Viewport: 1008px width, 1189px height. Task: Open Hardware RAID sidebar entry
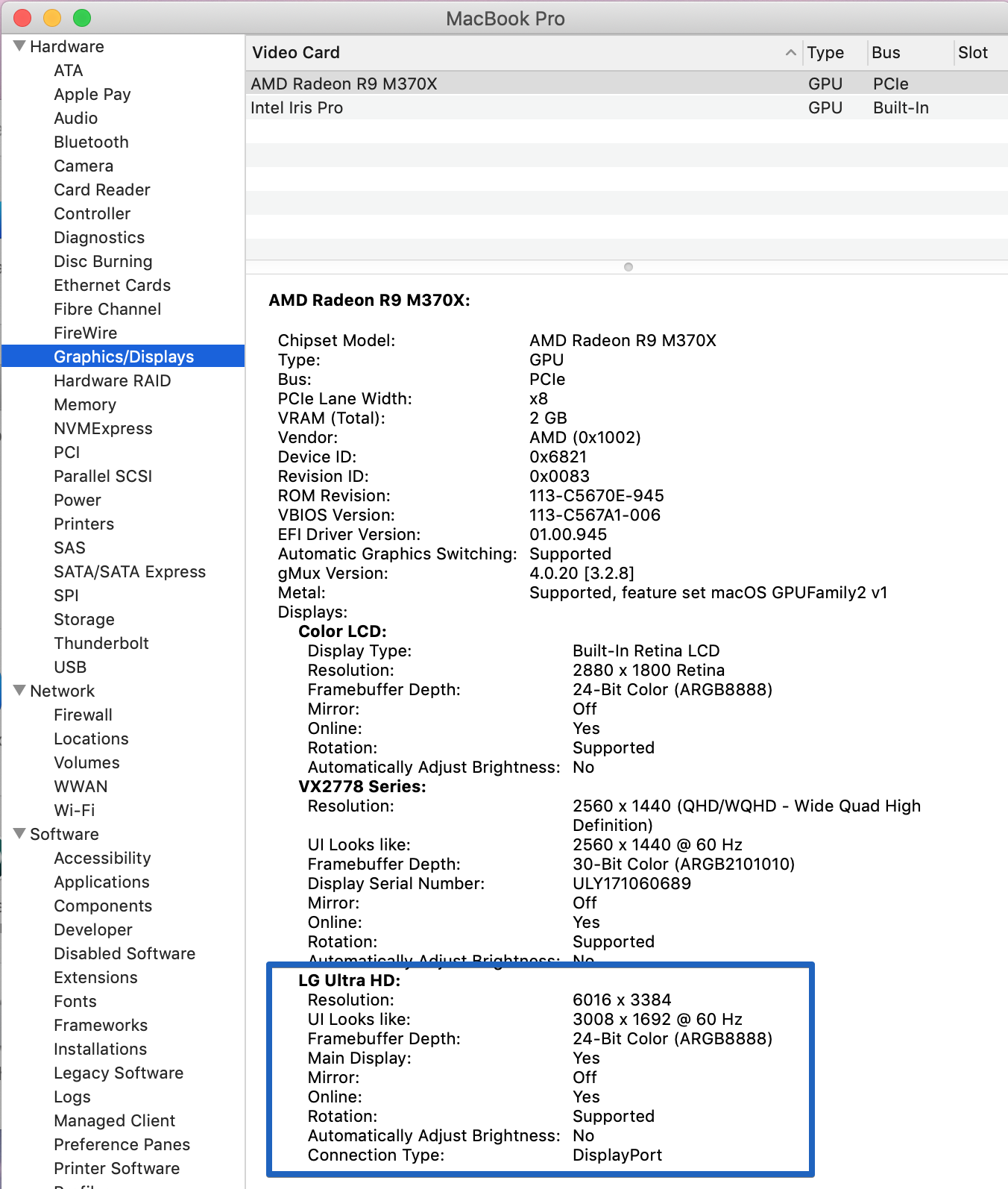point(113,380)
